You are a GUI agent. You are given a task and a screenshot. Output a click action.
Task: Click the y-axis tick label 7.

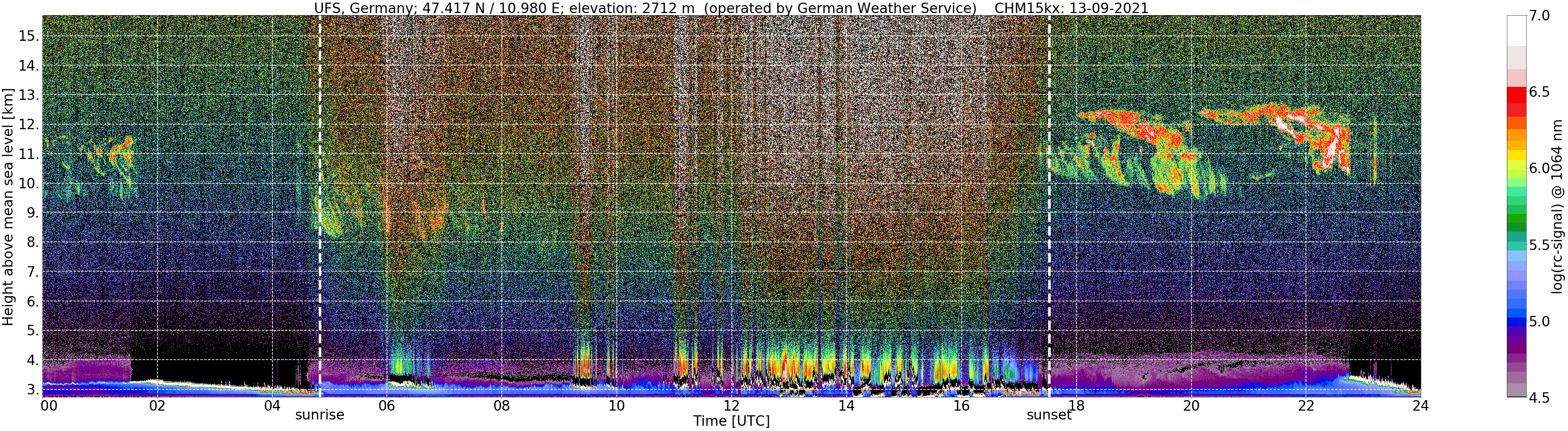click(x=32, y=271)
